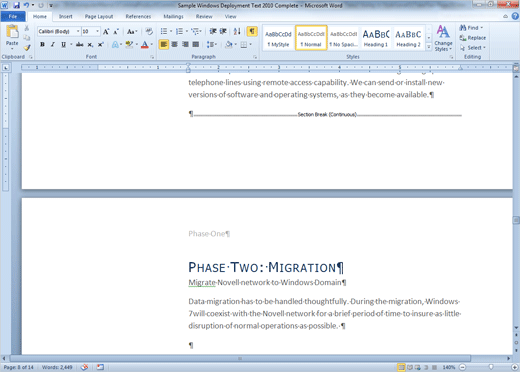
Task: Open the font name dropdown
Action: tap(78, 31)
